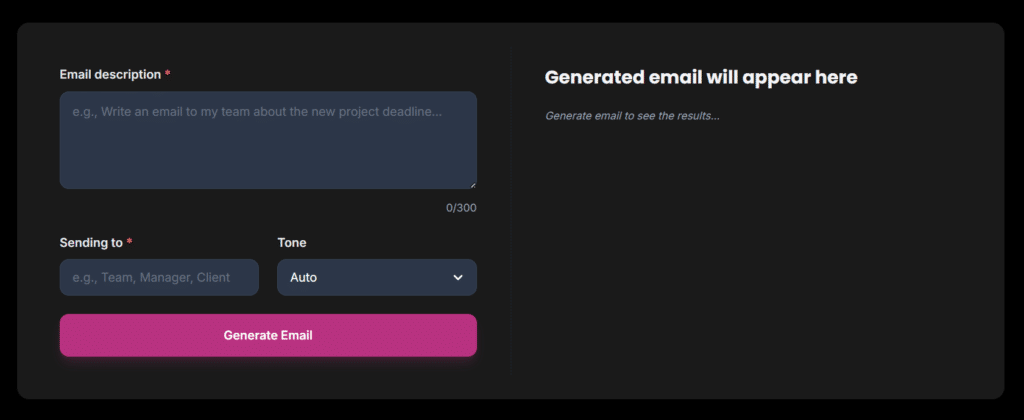Open the Tone dropdown
Image resolution: width=1024 pixels, height=420 pixels.
point(376,277)
